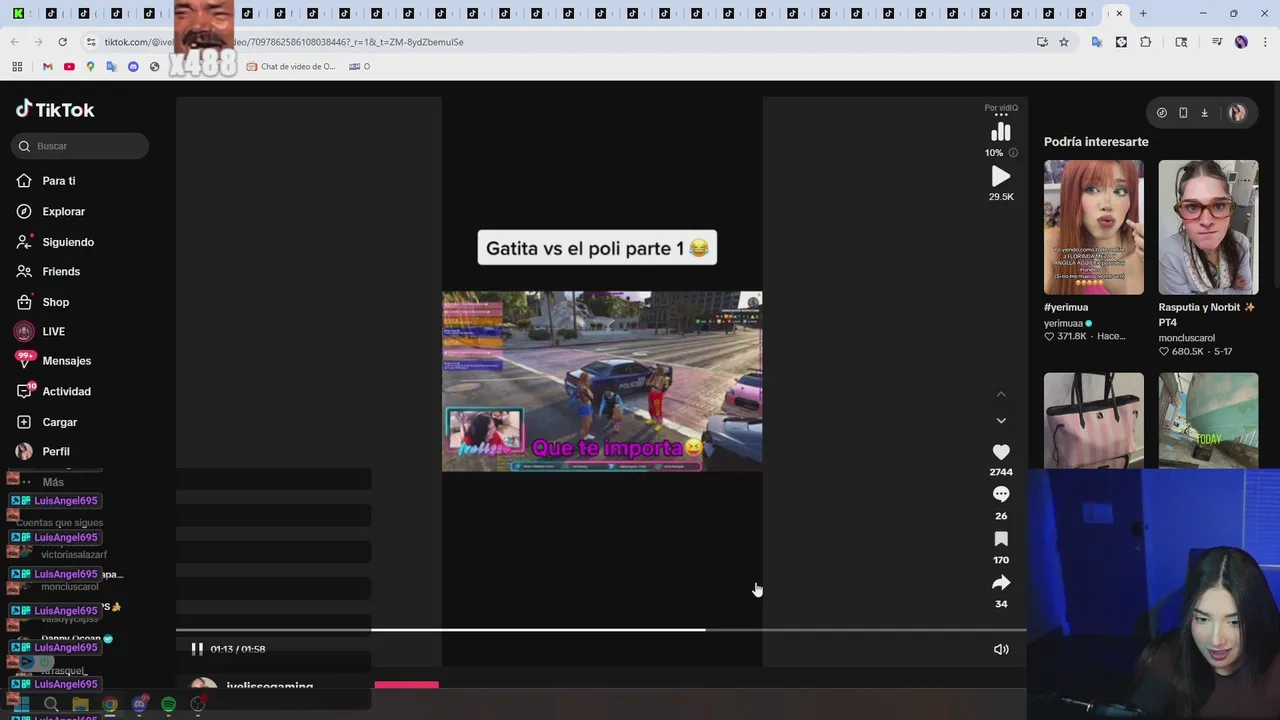Image resolution: width=1280 pixels, height=720 pixels.
Task: Go back in Chrome browser
Action: click(14, 42)
